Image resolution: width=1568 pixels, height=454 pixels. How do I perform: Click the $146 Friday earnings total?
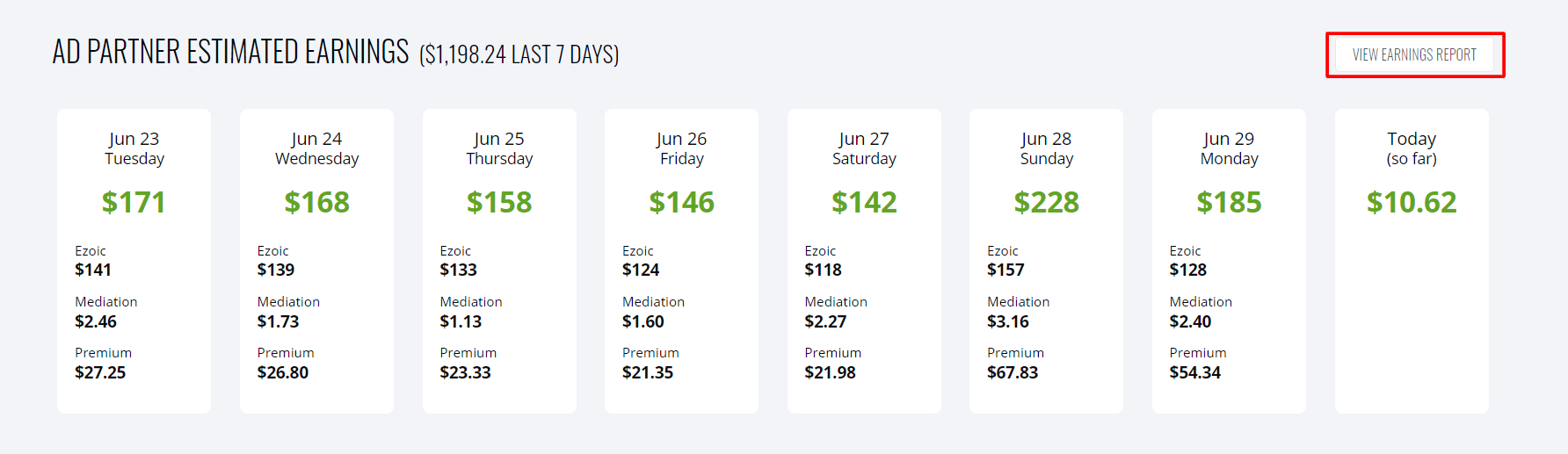coord(681,203)
